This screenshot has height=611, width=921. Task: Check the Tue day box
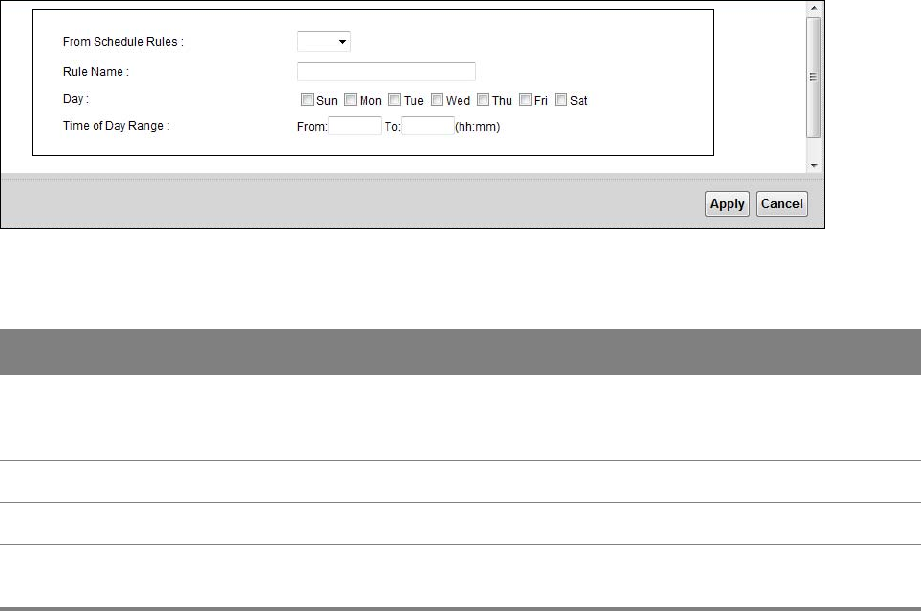395,100
